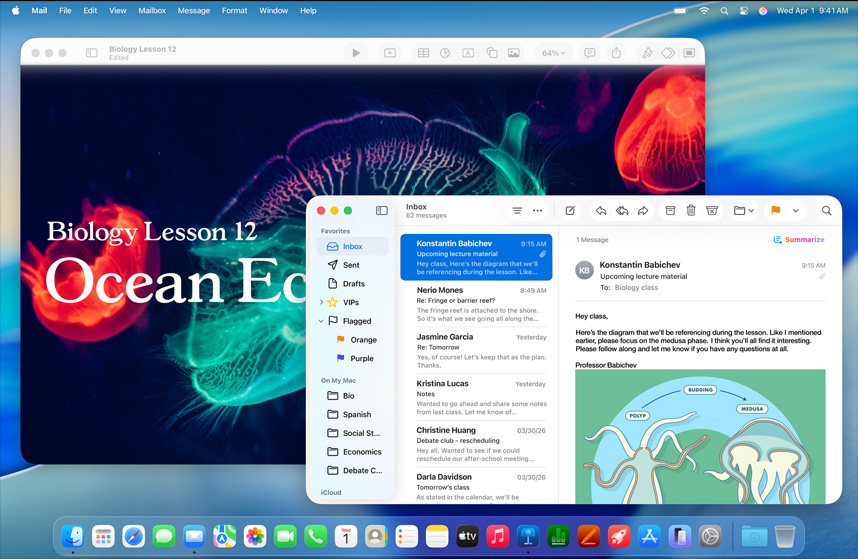
Task: Click the compose new message icon
Action: tap(570, 211)
